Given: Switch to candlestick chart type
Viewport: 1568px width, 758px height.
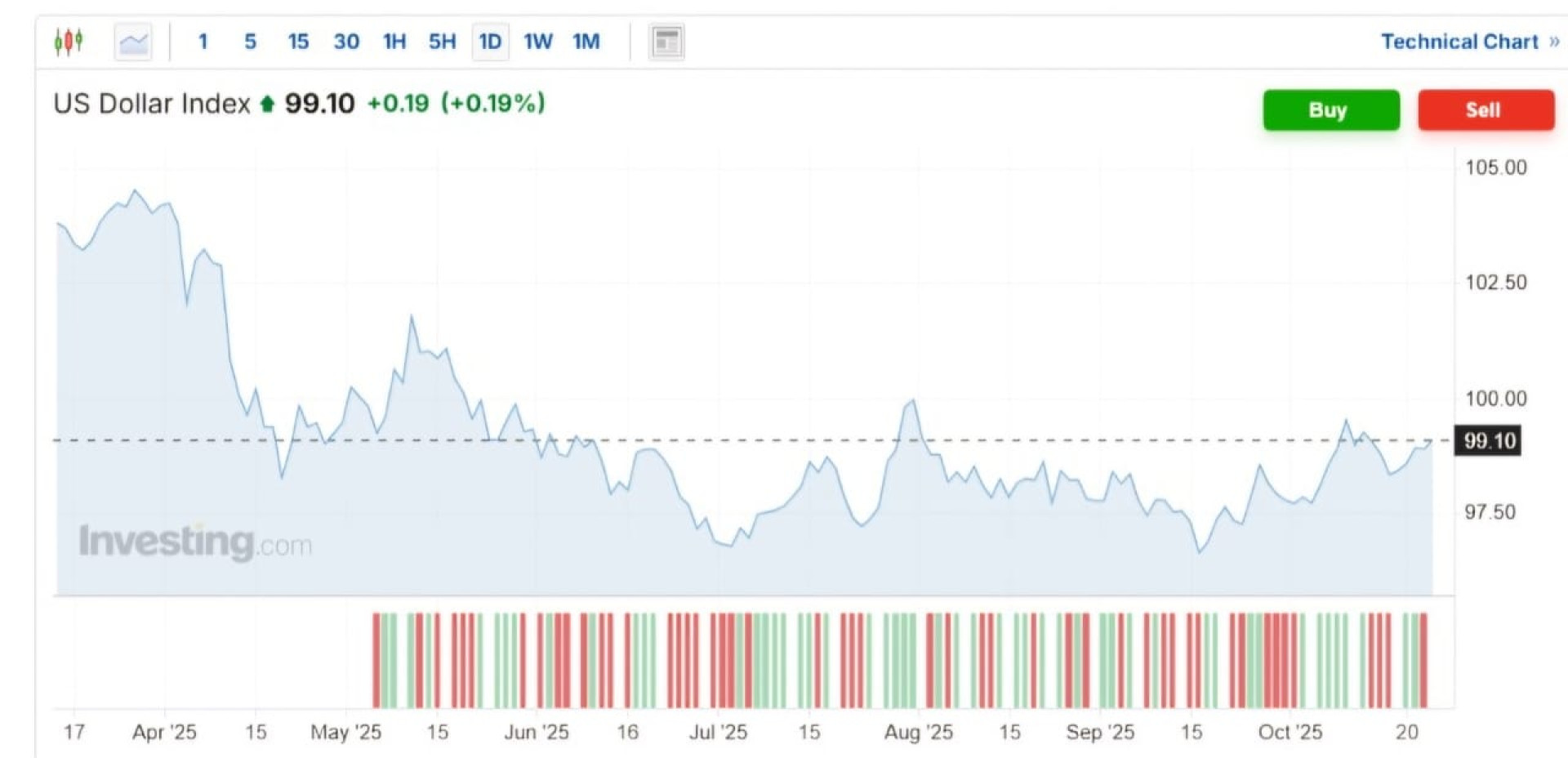Looking at the screenshot, I should (x=69, y=41).
